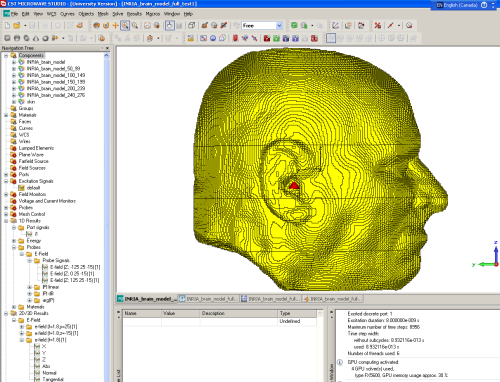500x382 pixels.
Task: Open the Macros menu
Action: click(x=153, y=14)
